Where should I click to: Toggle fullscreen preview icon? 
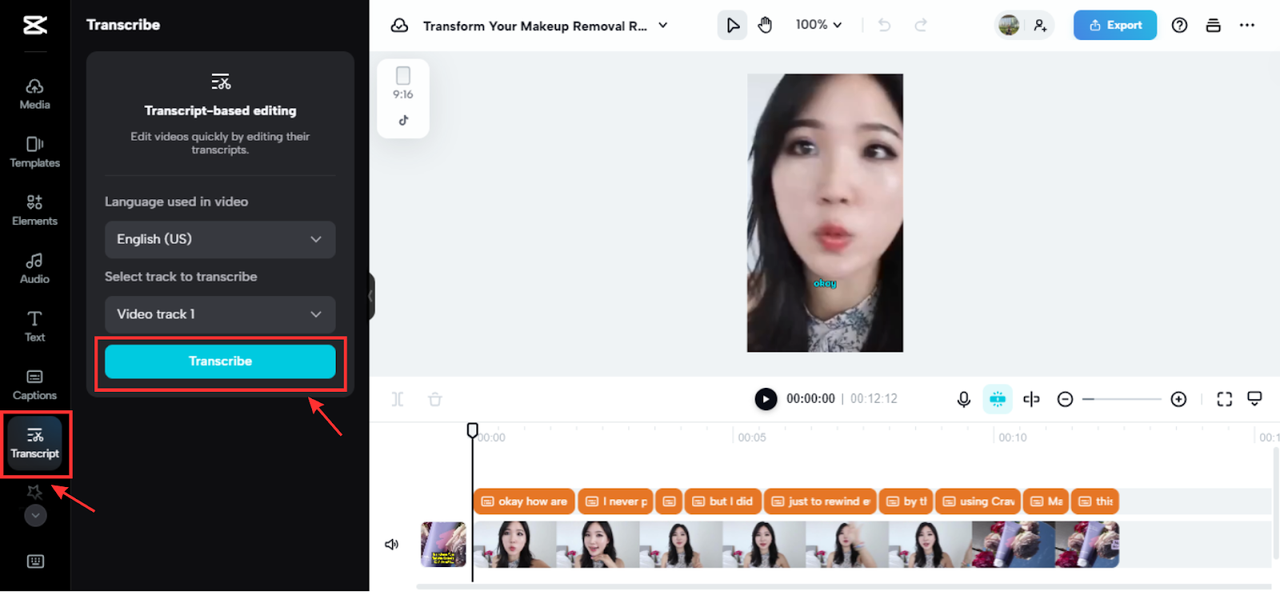tap(1224, 399)
